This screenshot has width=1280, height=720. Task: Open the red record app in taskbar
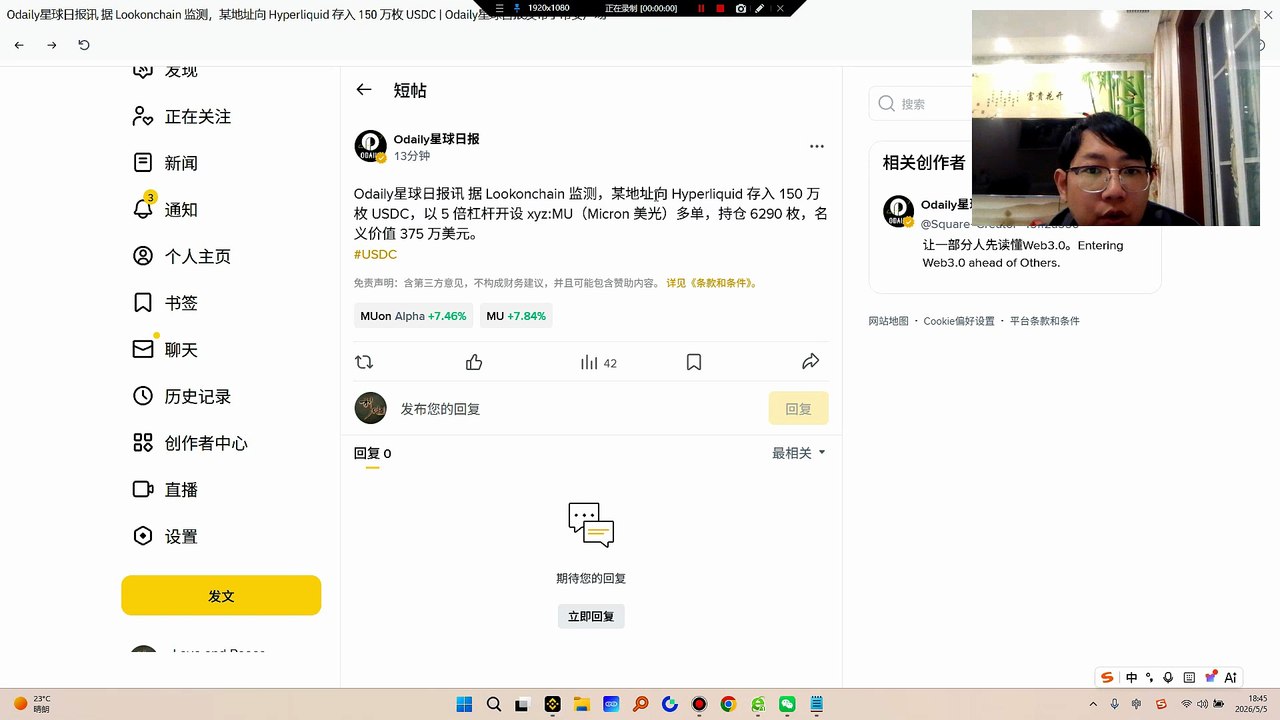(699, 704)
